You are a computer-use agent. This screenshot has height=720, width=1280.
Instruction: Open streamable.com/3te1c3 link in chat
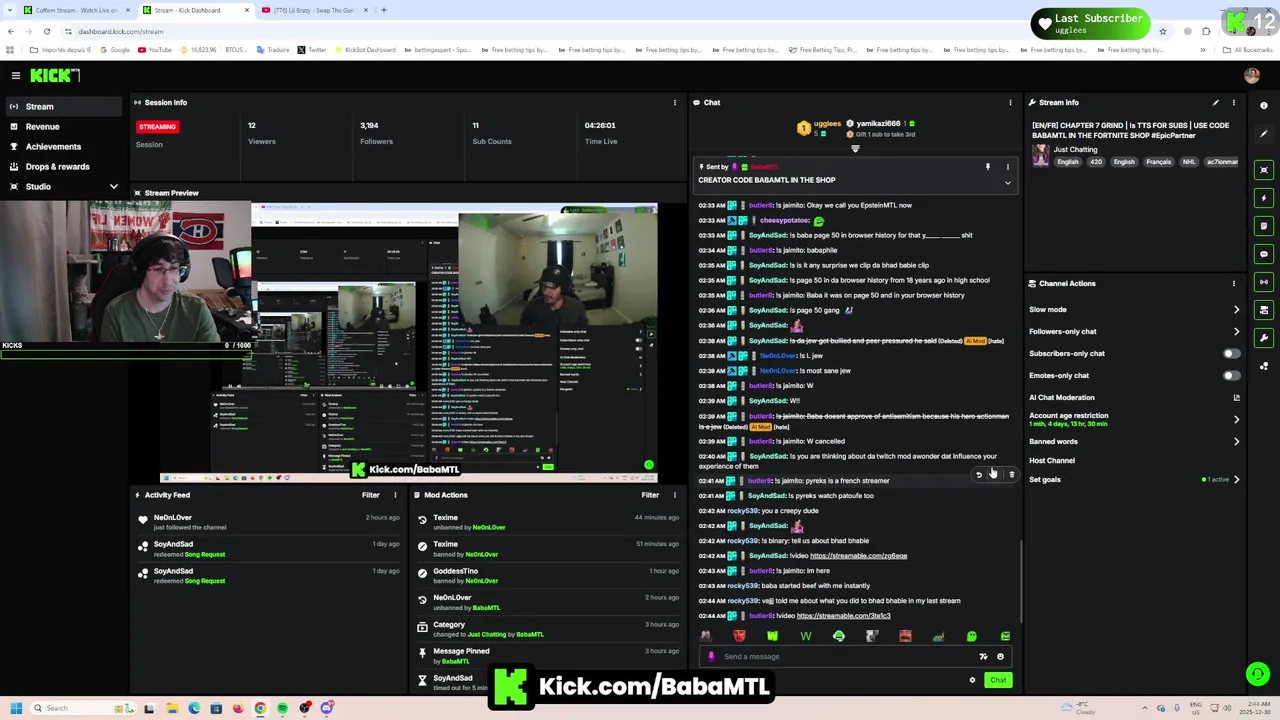coord(843,616)
